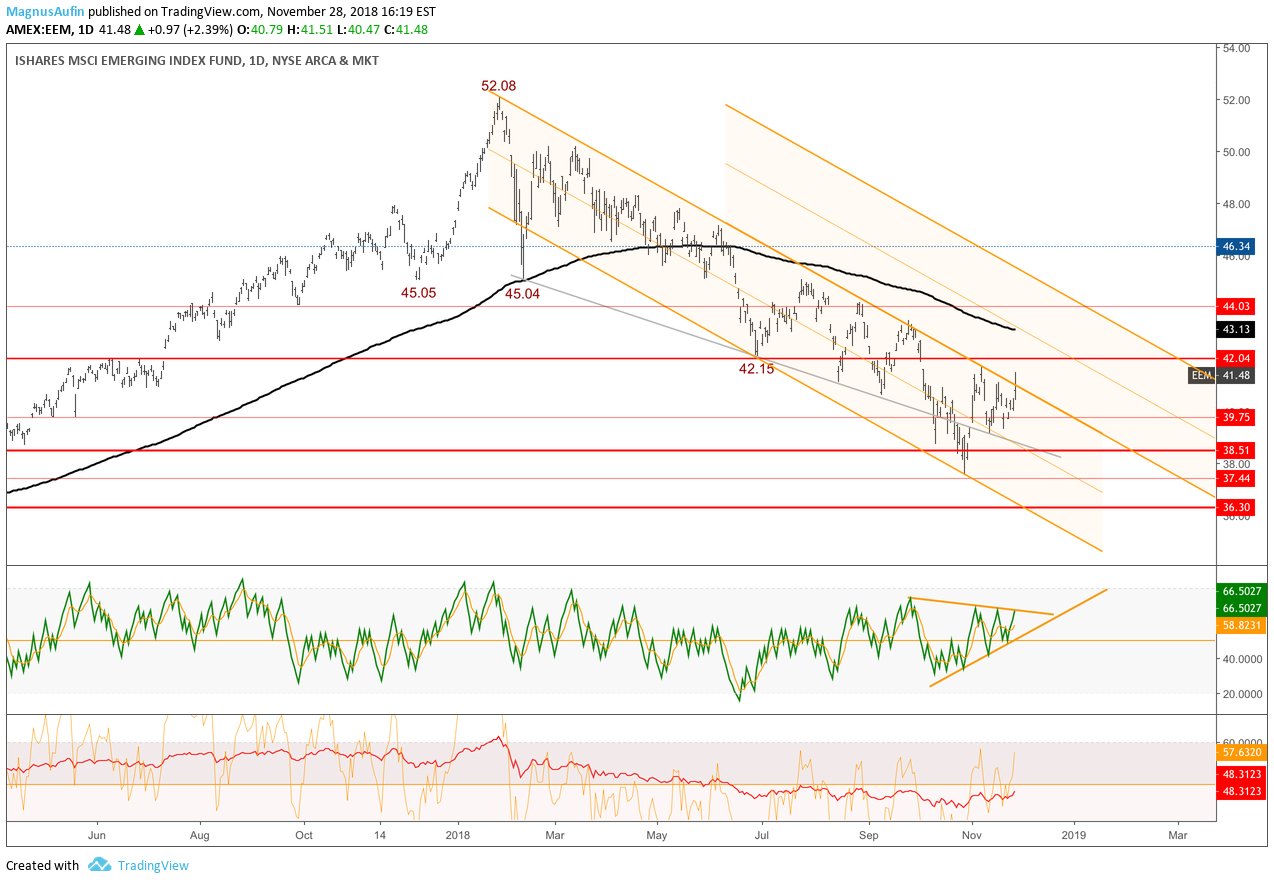Click the 2018 time axis label
Image resolution: width=1274 pixels, height=883 pixels.
point(458,833)
